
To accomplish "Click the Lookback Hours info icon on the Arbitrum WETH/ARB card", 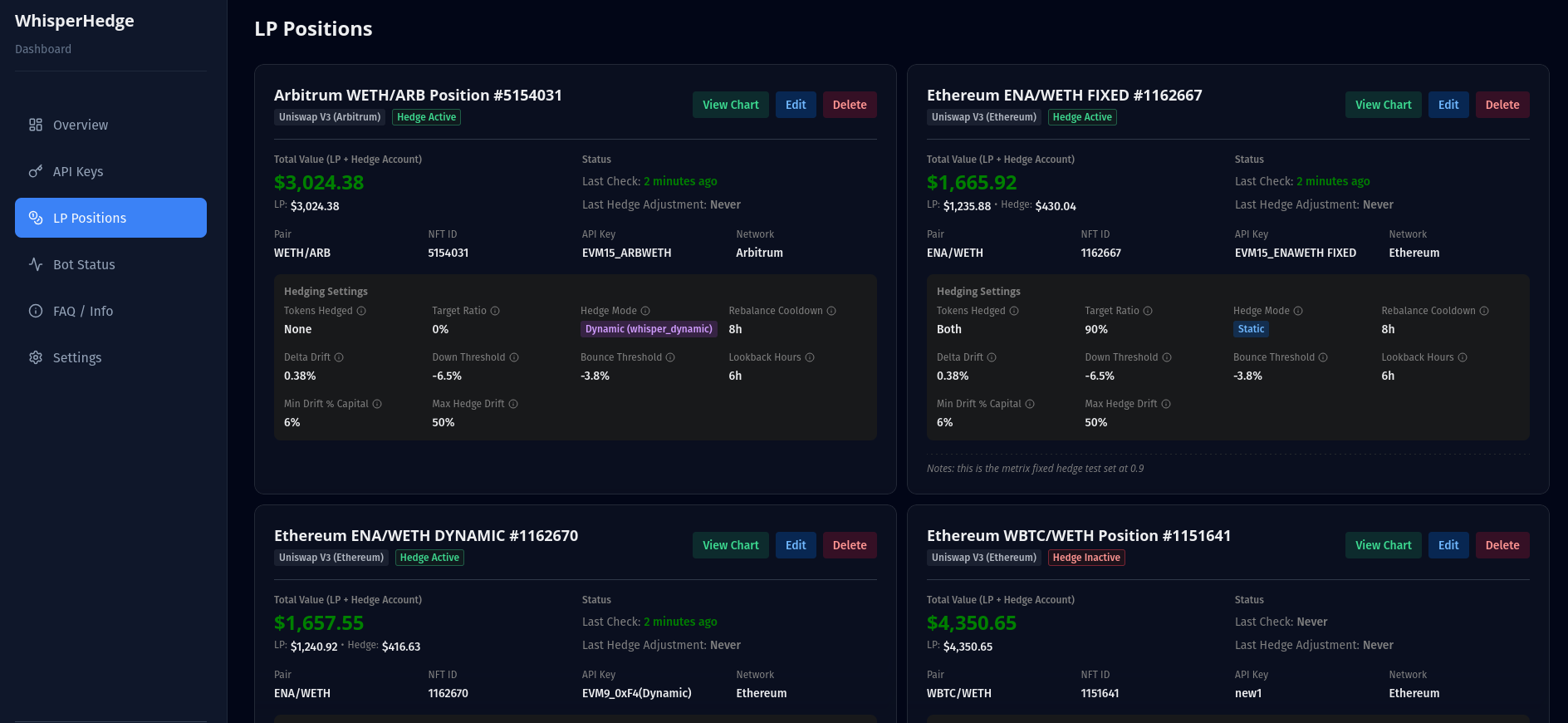I will pos(810,357).
